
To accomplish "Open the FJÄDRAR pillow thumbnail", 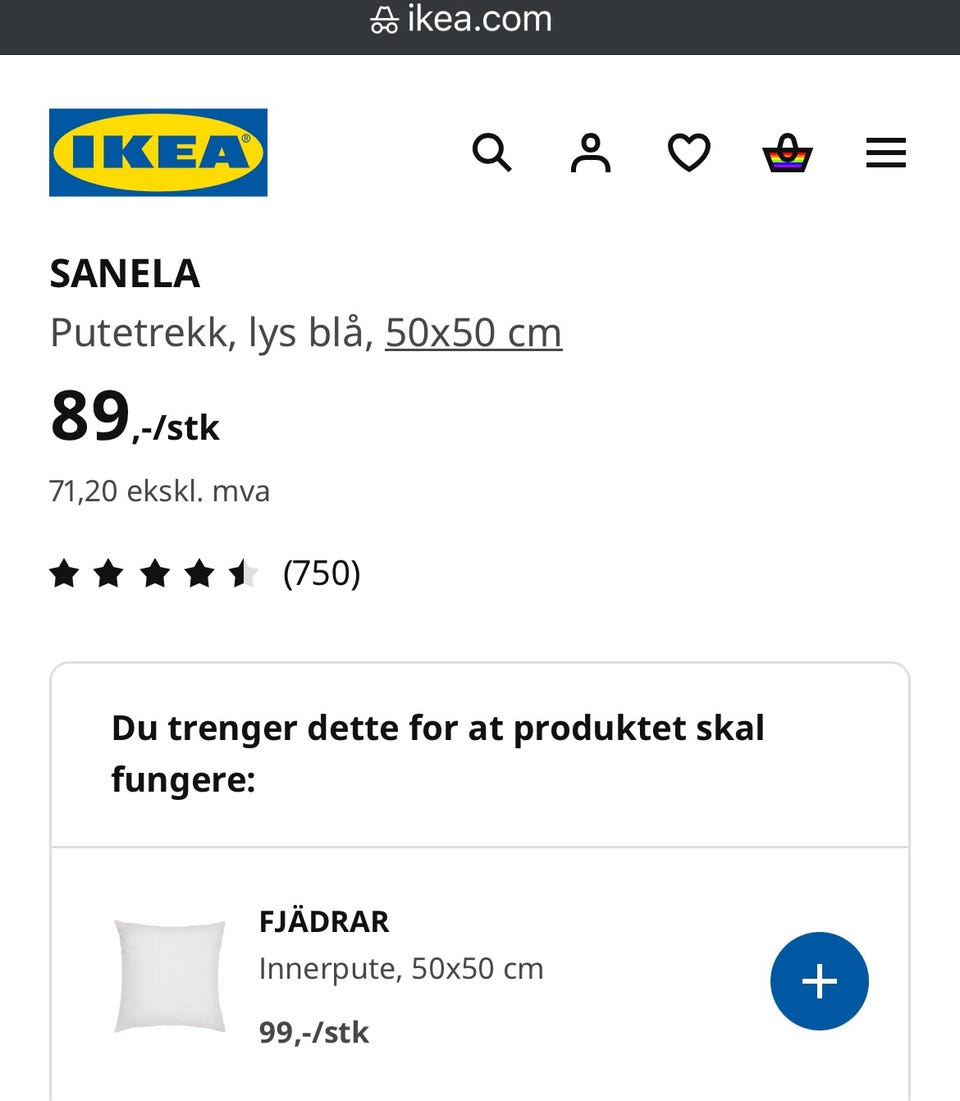I will [170, 976].
